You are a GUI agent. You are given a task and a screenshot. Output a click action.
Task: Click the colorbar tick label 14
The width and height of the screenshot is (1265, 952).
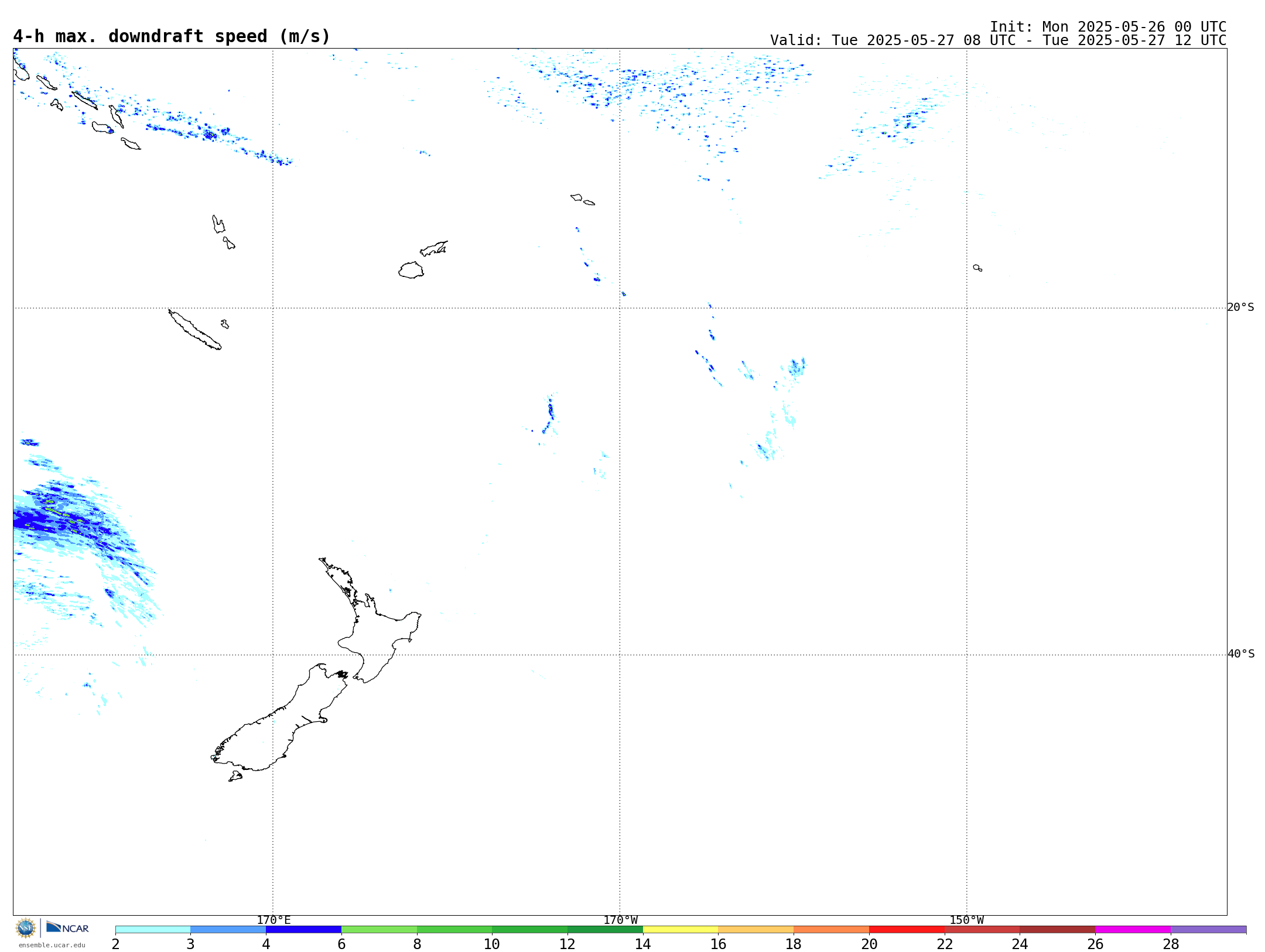pos(643,944)
